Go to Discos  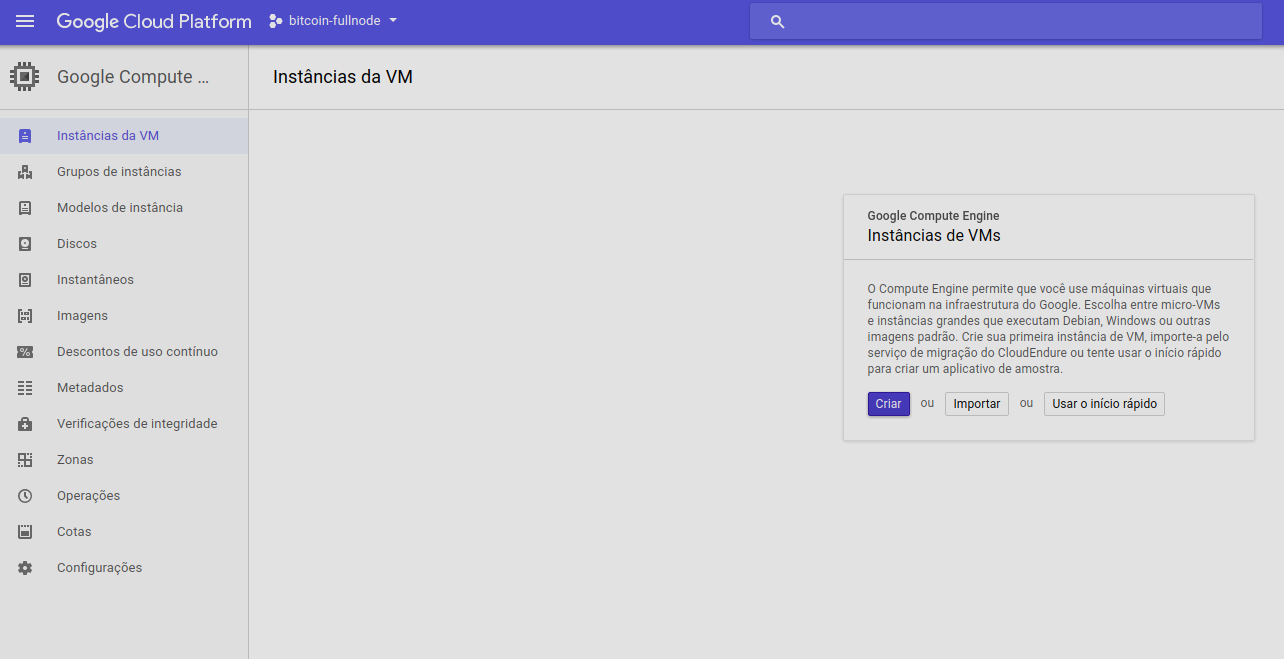click(x=124, y=244)
